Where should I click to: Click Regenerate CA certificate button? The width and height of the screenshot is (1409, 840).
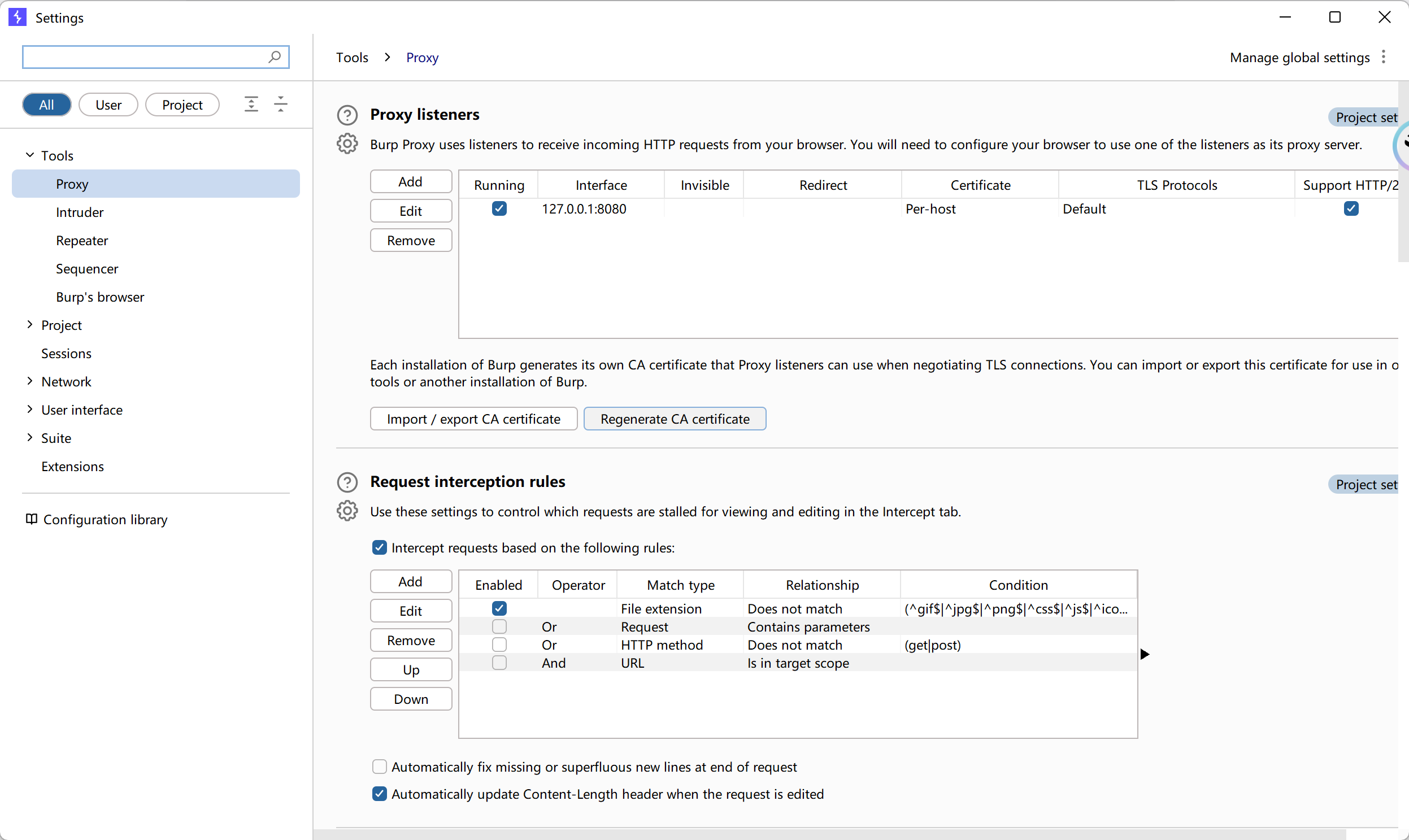point(674,419)
